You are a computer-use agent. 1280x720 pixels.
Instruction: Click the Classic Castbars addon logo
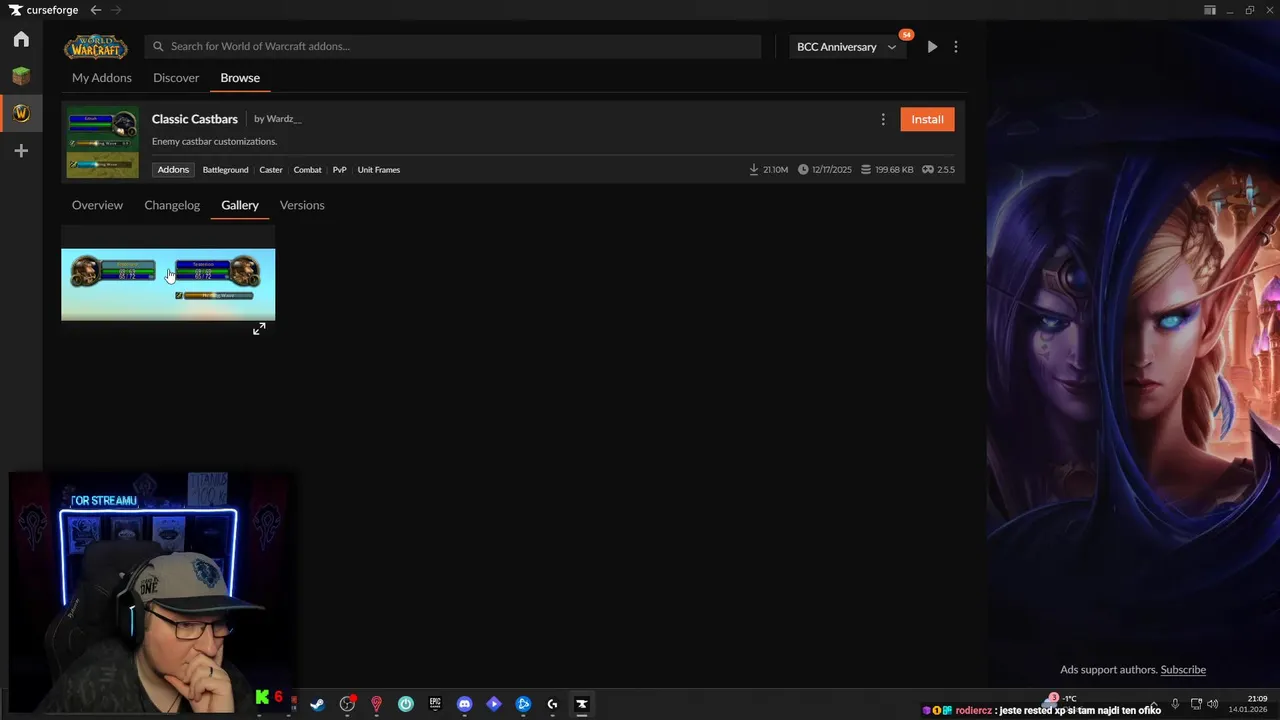pos(102,144)
